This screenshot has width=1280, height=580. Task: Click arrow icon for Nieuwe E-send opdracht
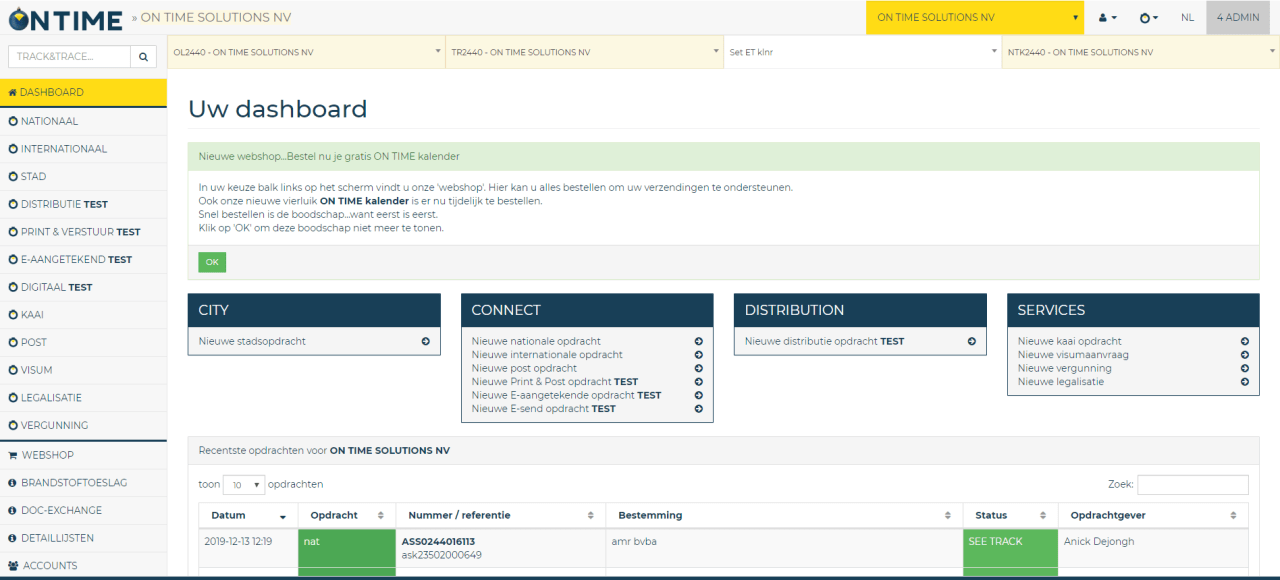698,409
